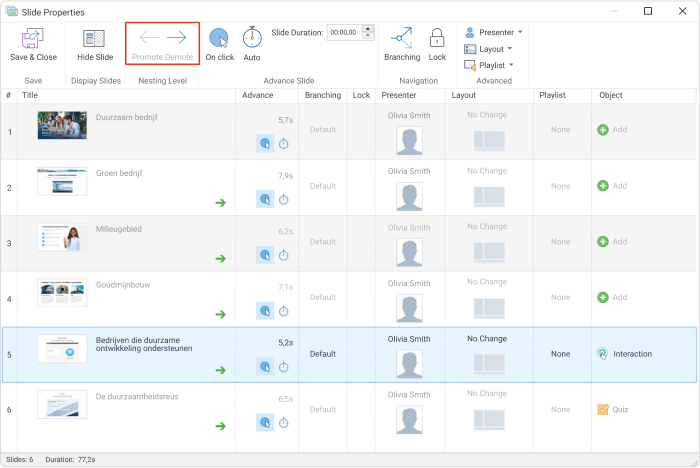
Task: Toggle auto advance timer for Duurzaam bedrijf
Action: 283,143
